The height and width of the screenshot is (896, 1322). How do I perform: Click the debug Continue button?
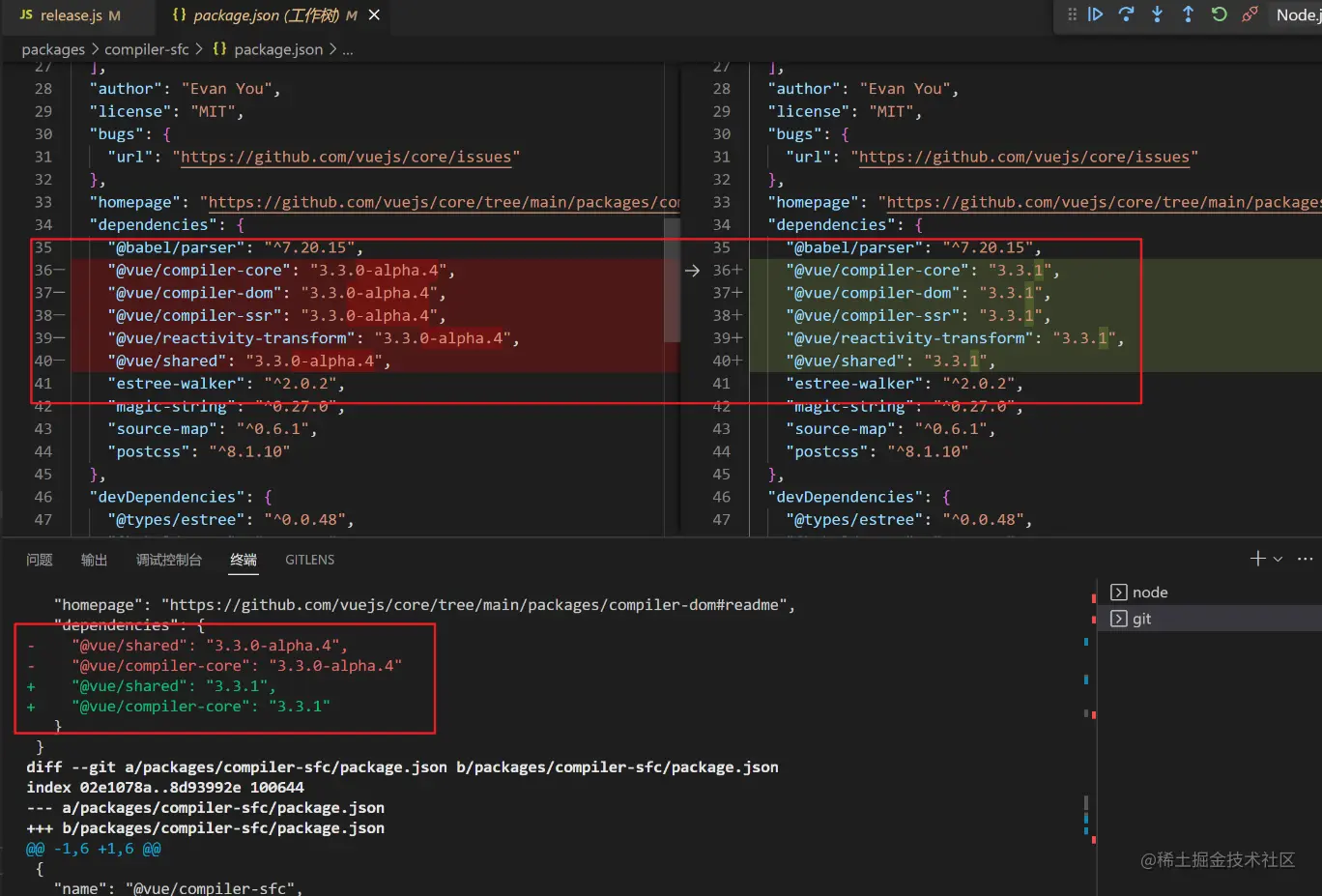click(x=1095, y=14)
